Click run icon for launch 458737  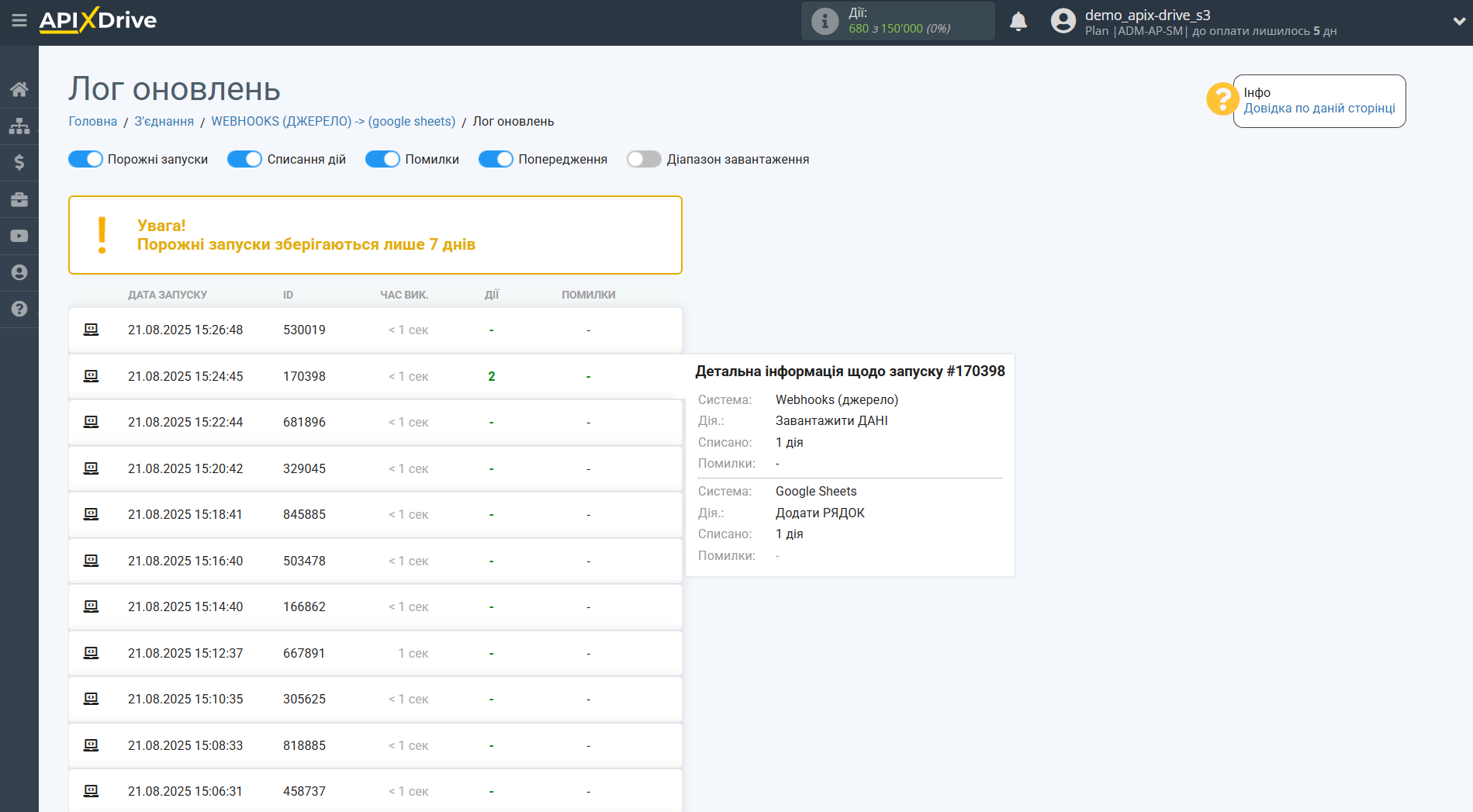(91, 791)
